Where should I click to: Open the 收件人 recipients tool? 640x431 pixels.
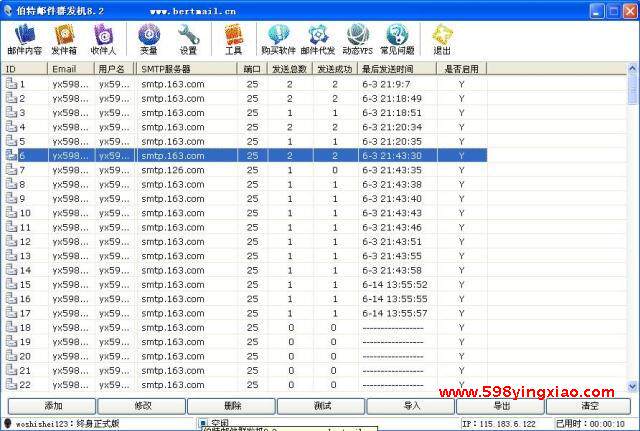[103, 39]
